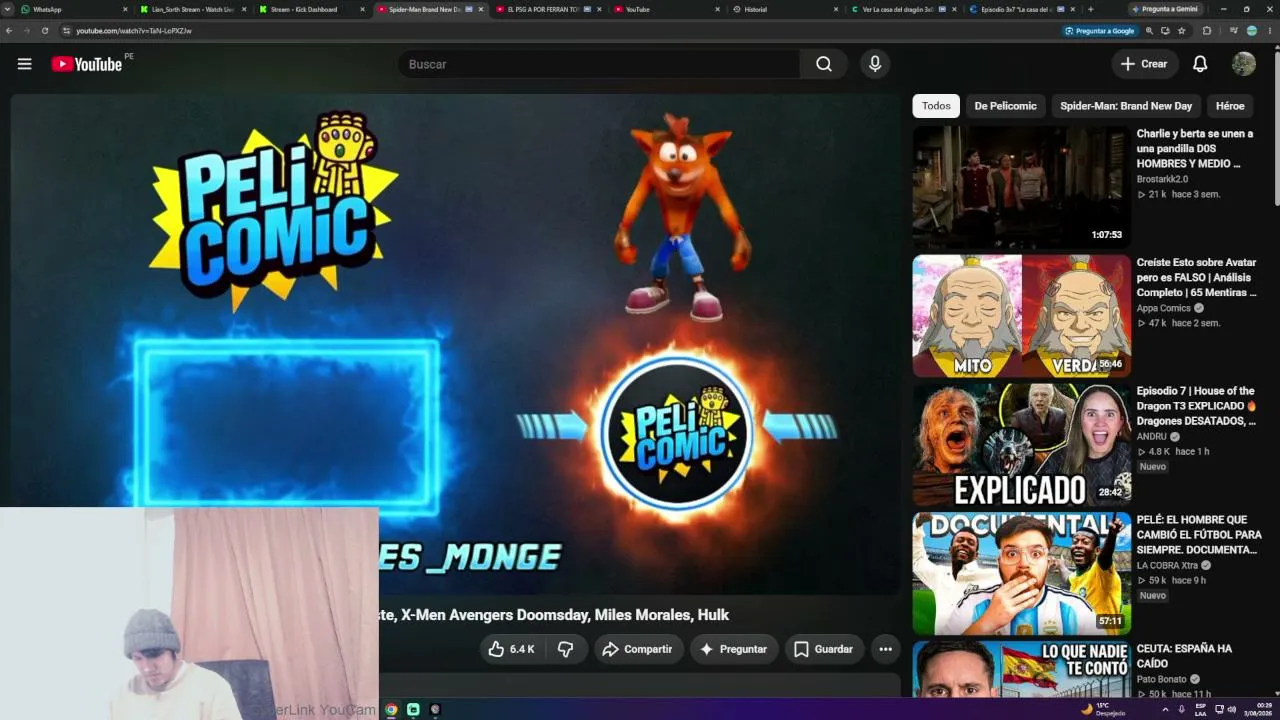Filter recommendations by De Pelicomic chip

pos(1005,106)
